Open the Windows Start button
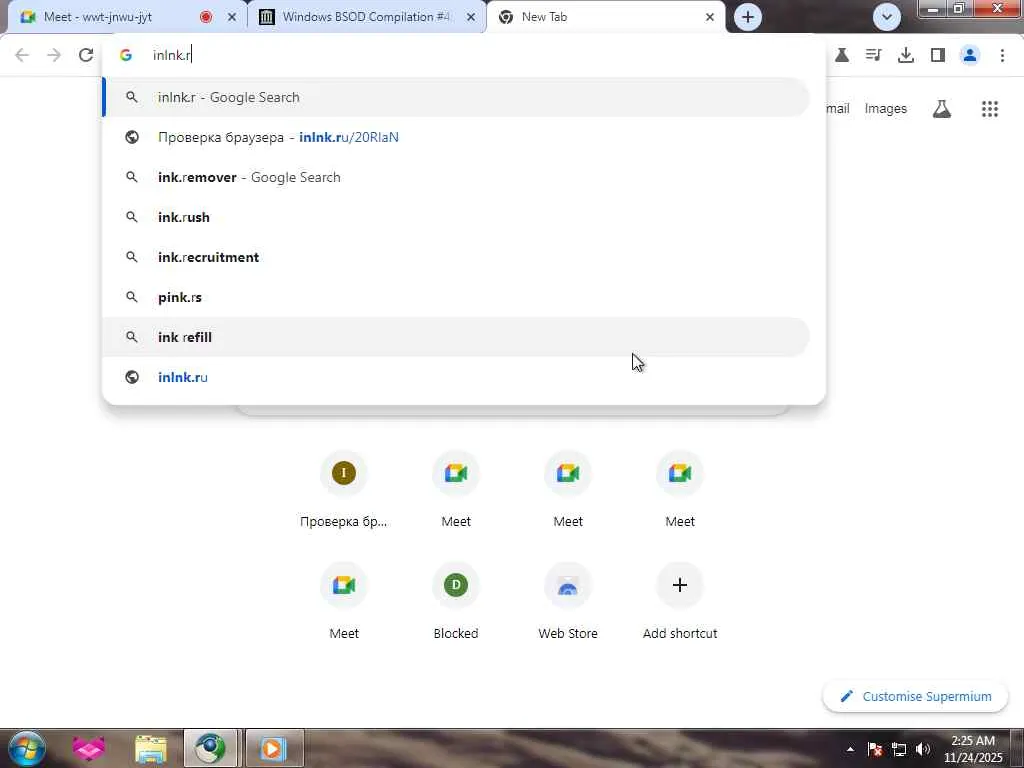 pos(27,748)
